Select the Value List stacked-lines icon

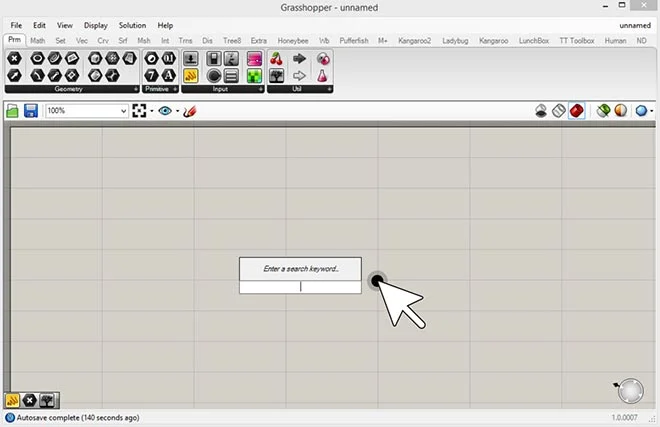(231, 76)
